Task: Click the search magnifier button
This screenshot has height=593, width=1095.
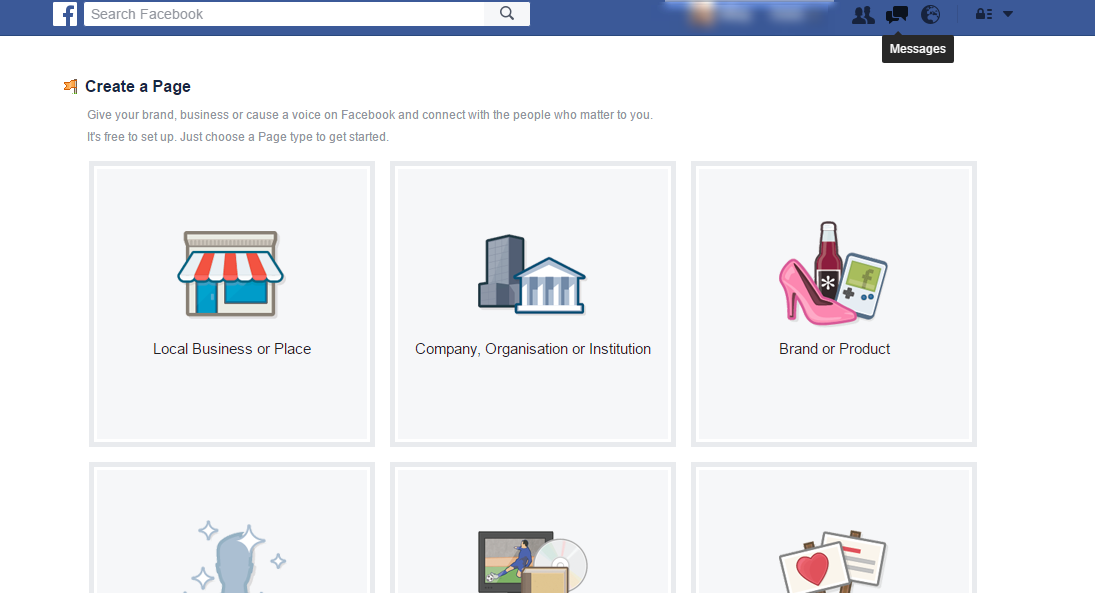Action: 507,14
